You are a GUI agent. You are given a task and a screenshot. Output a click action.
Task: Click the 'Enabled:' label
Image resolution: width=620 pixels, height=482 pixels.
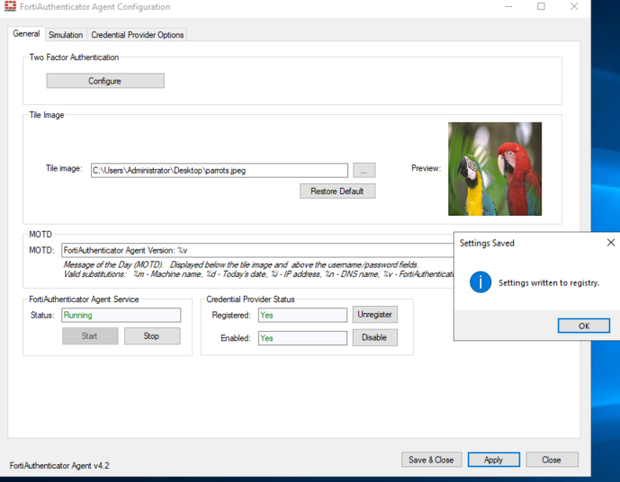pyautogui.click(x=235, y=338)
